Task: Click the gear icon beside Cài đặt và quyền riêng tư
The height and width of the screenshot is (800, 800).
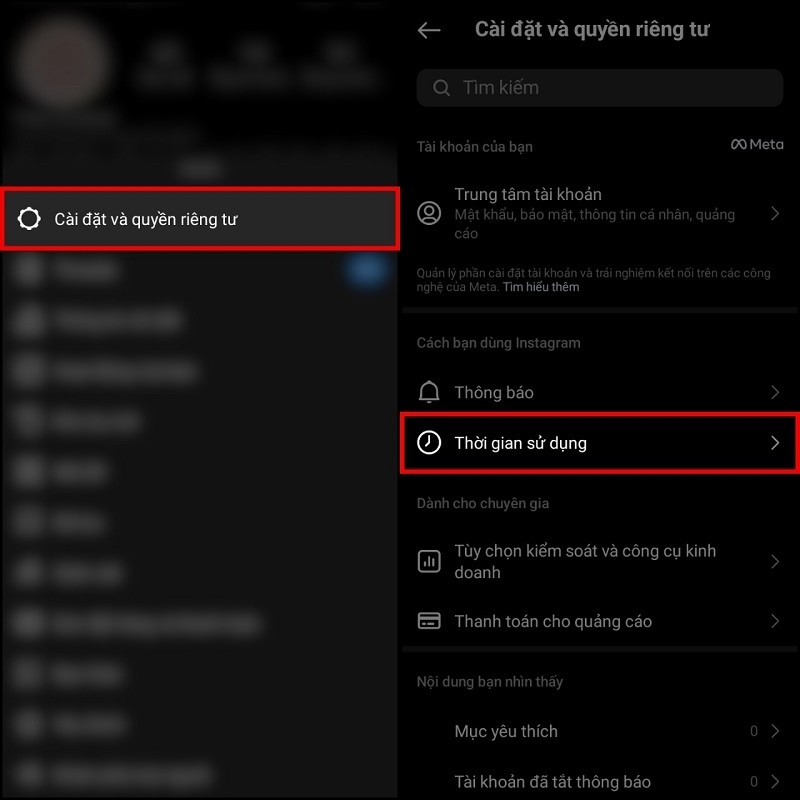Action: [29, 218]
